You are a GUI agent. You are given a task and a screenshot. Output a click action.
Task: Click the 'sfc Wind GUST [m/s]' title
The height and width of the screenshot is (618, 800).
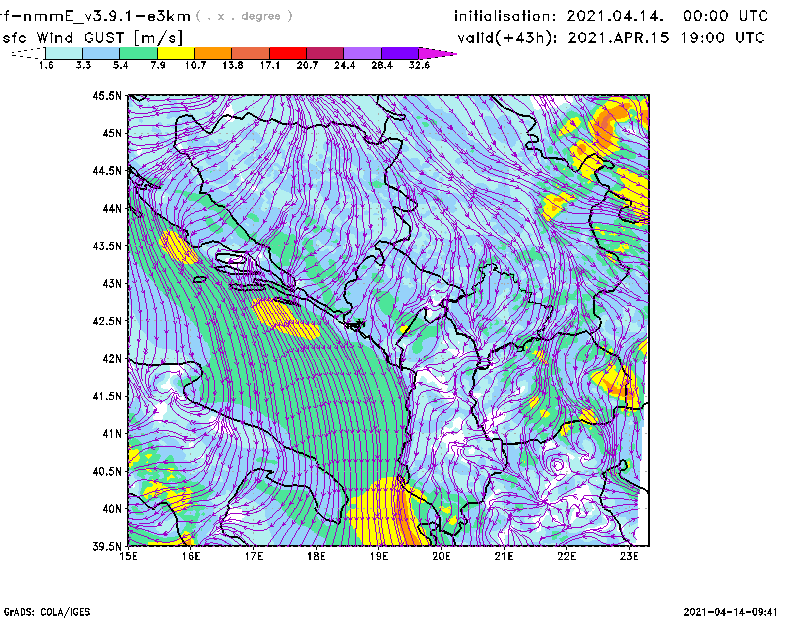coord(92,38)
